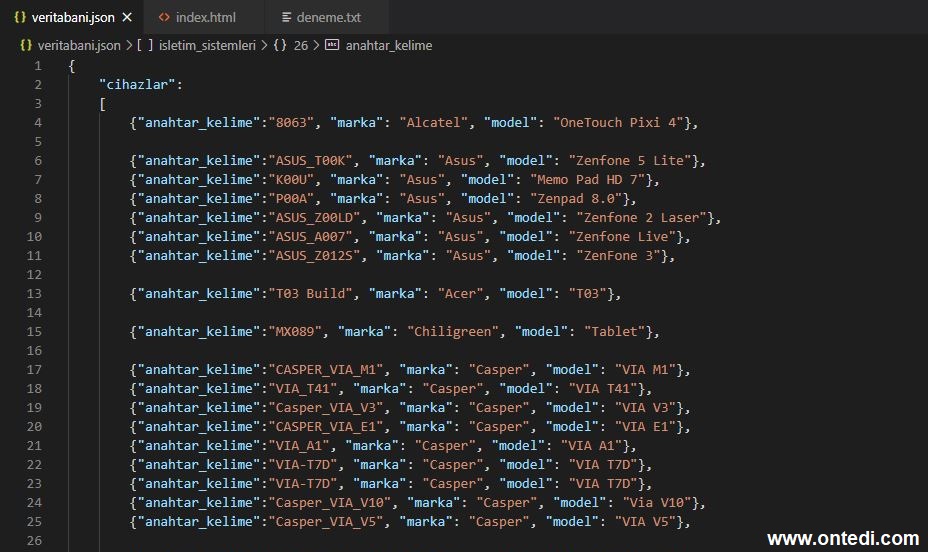Click "Zenfone Live" model value

point(622,236)
